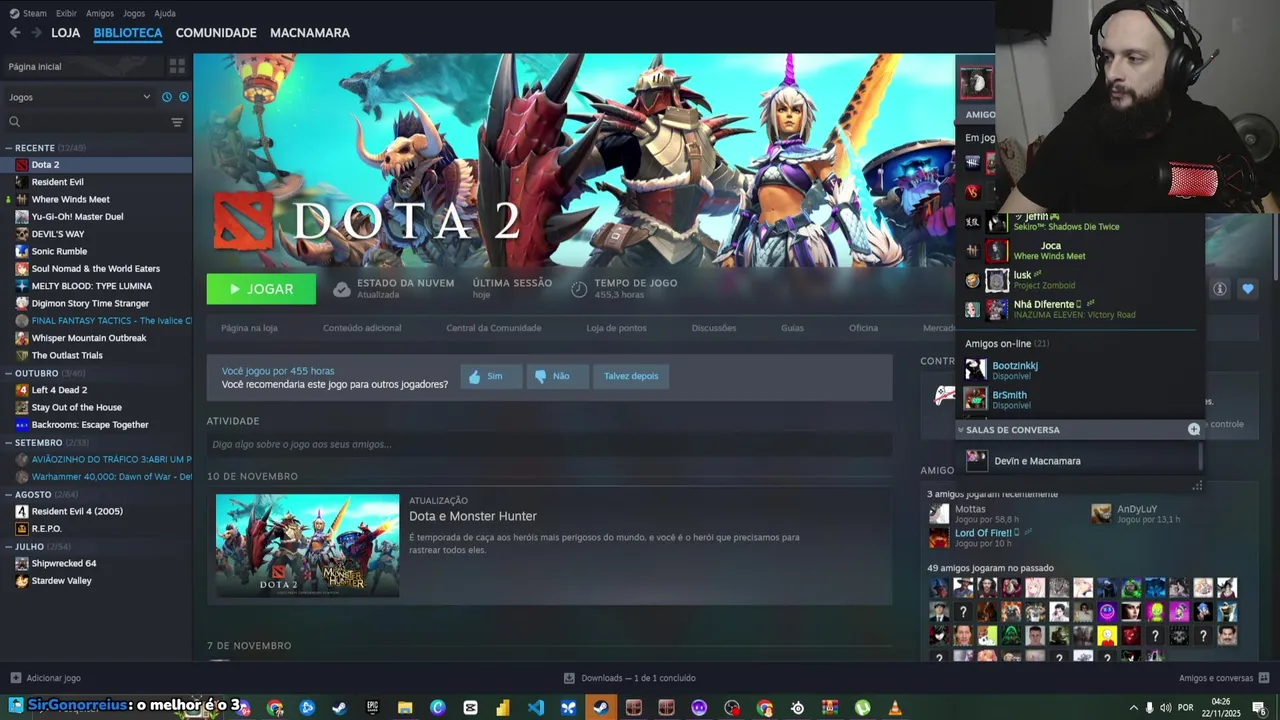Click the green JOGAR button
This screenshot has height=720, width=1280.
[x=261, y=289]
